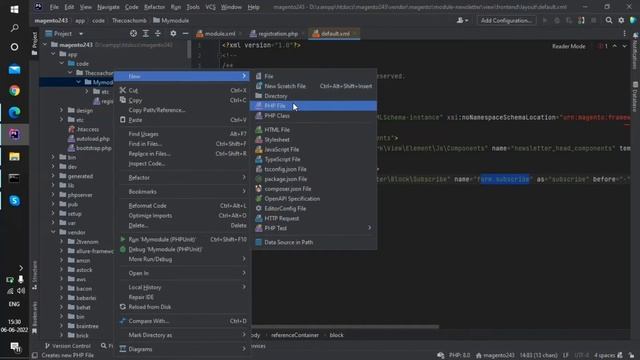The width and height of the screenshot is (640, 360).
Task: Open the Refactor menu in menu bar
Action: point(154,7)
